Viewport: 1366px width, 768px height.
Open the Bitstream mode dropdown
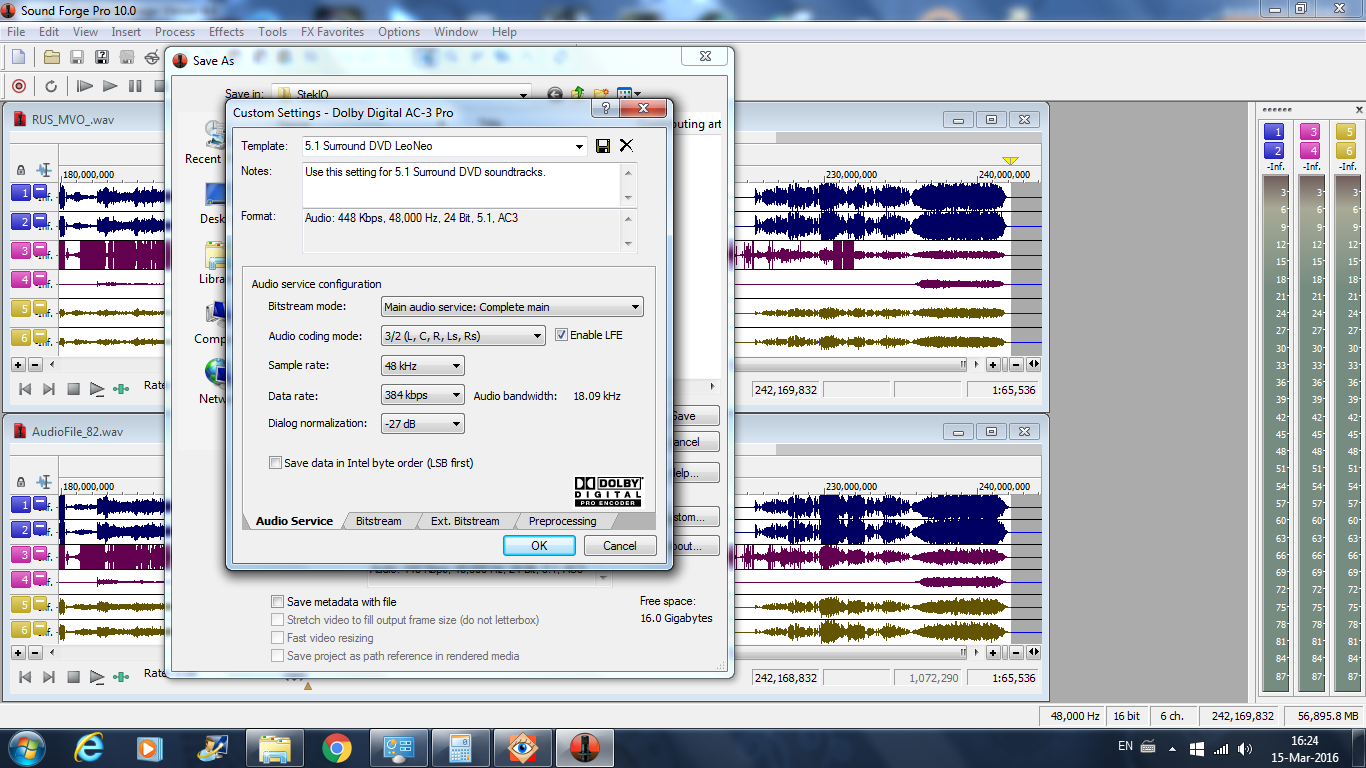point(512,307)
